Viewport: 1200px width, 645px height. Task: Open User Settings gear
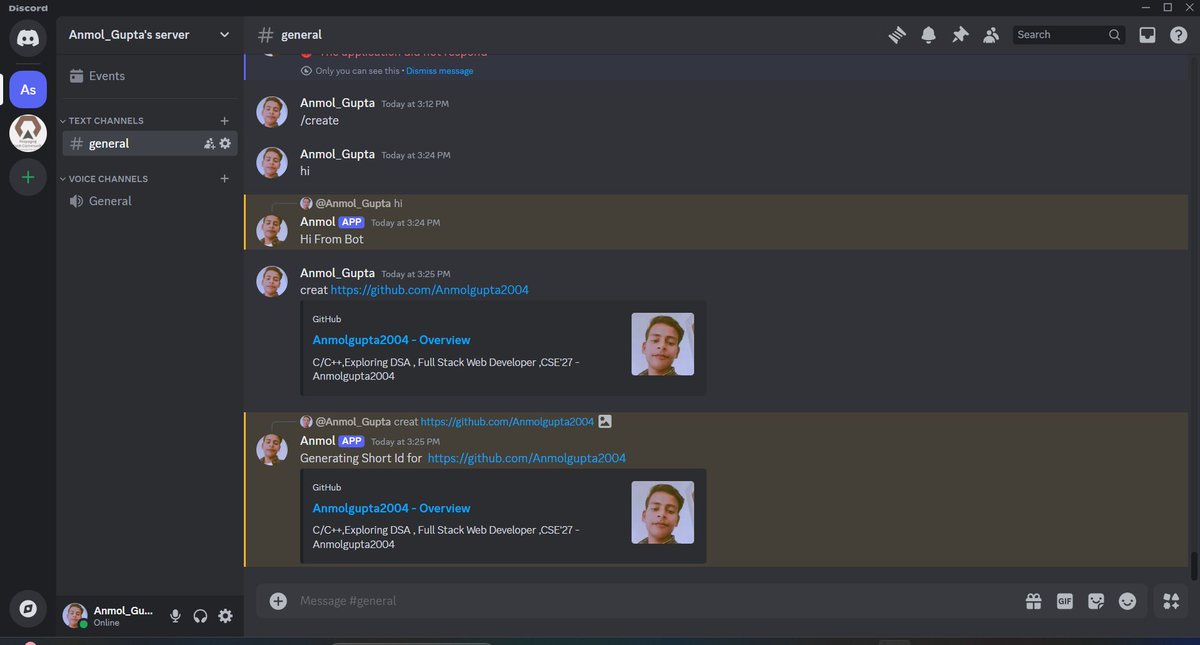click(225, 616)
